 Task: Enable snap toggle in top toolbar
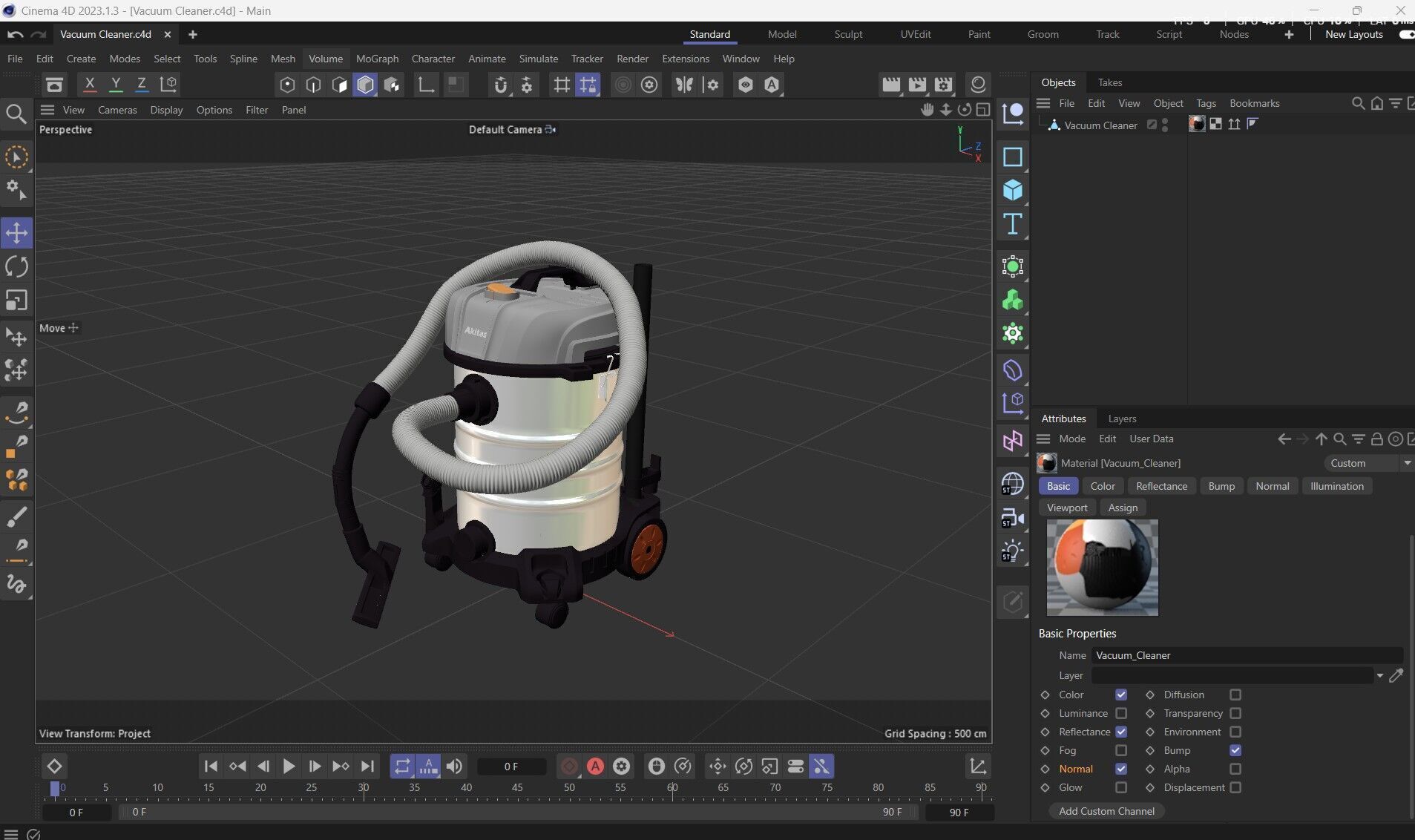click(501, 84)
